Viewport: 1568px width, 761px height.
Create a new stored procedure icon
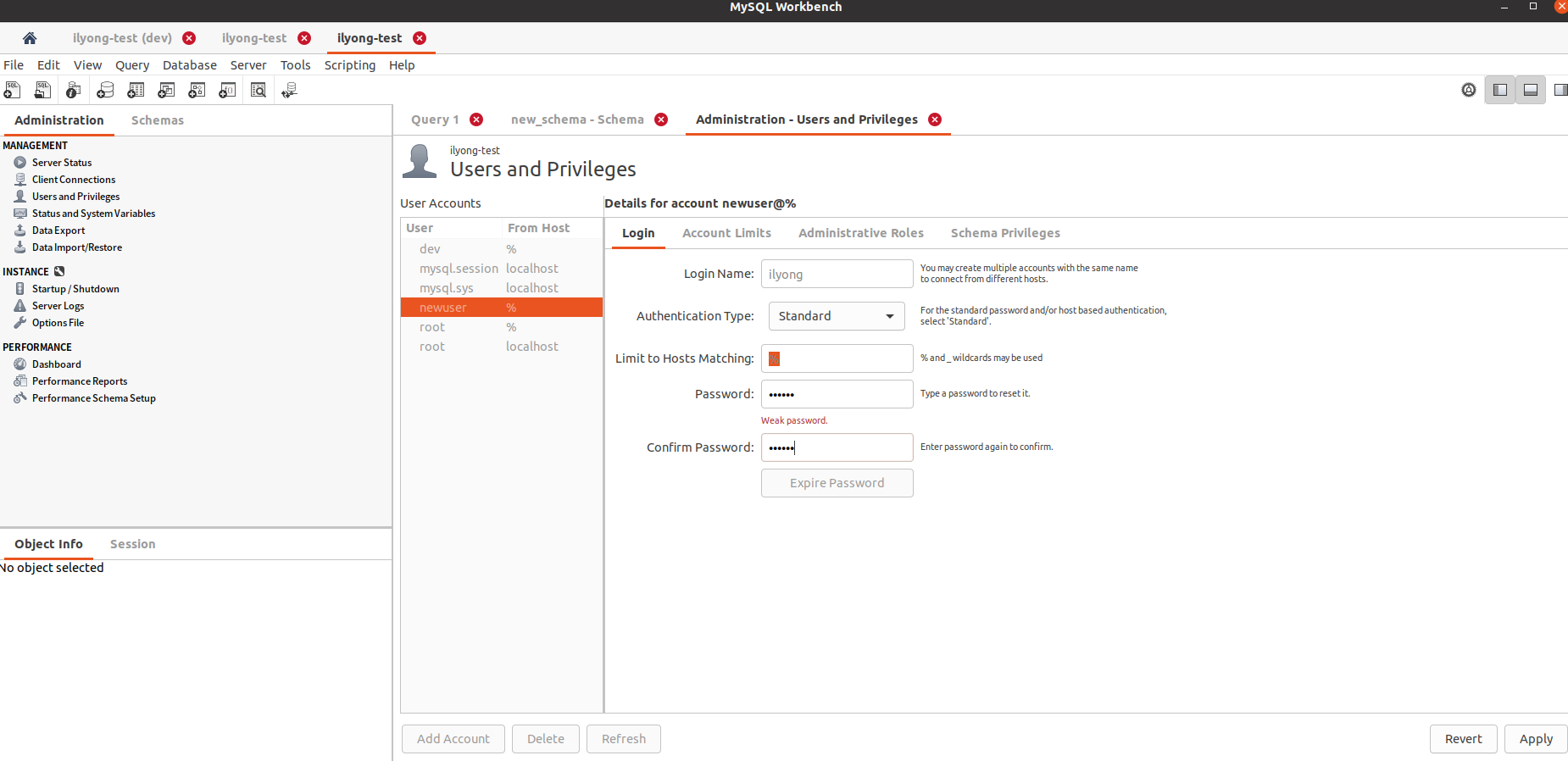(197, 90)
